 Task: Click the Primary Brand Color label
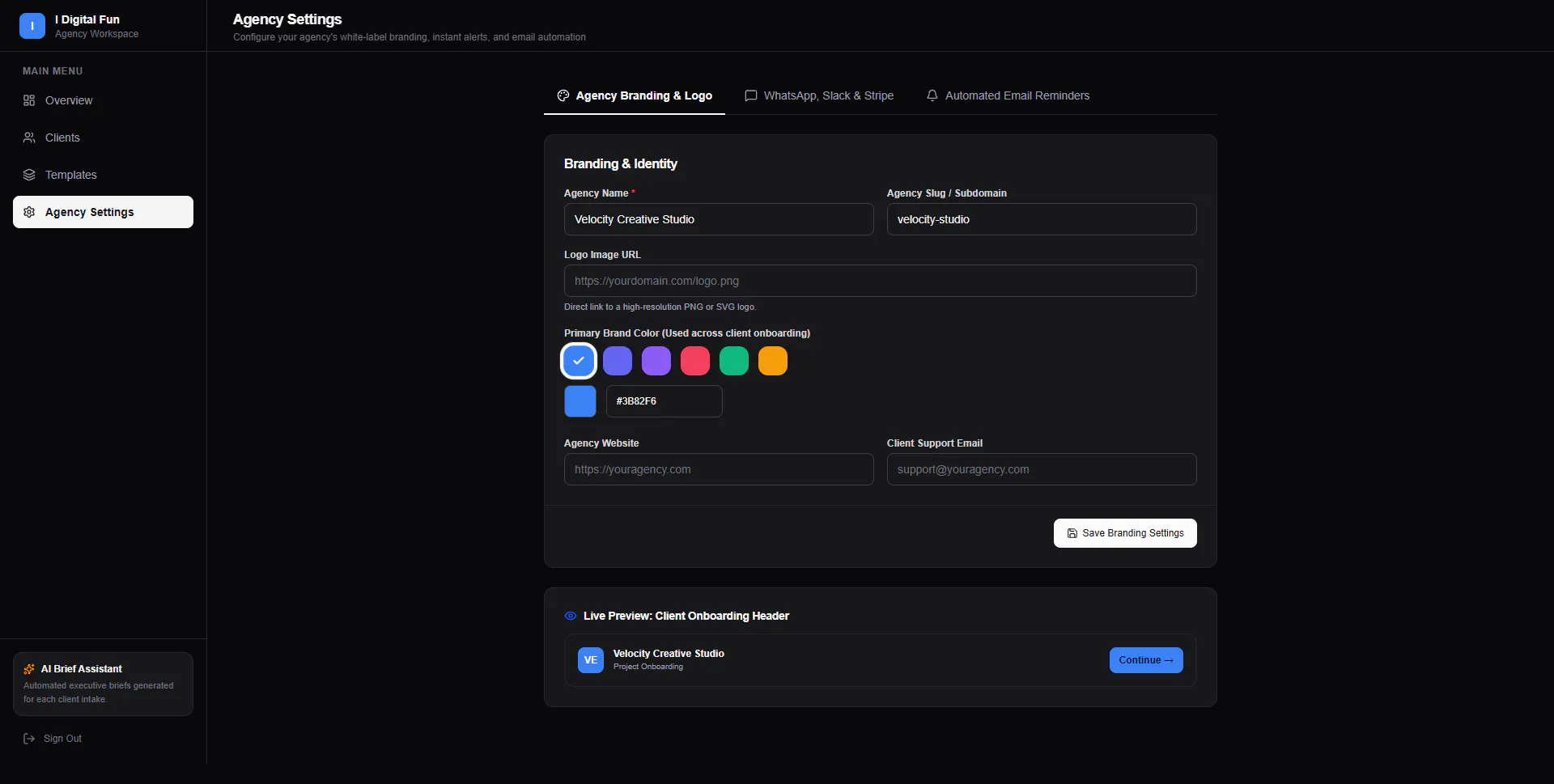(687, 333)
